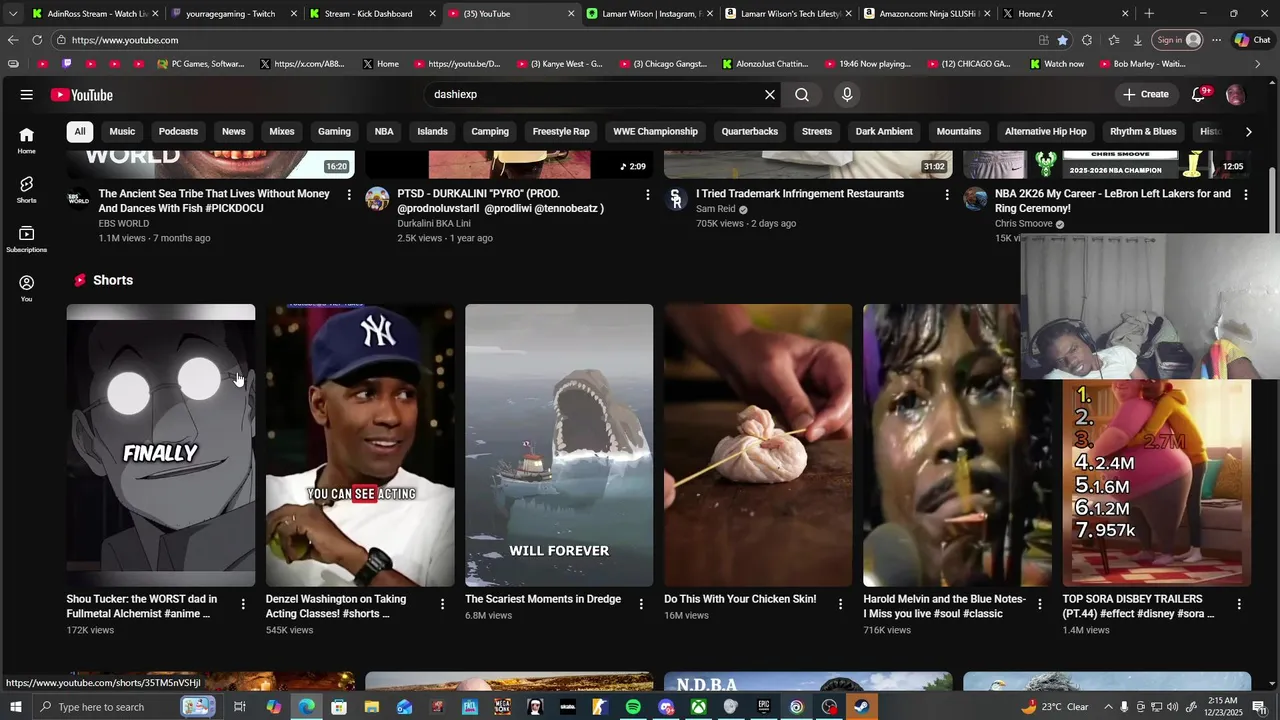Open Denzel Washington on Taking Acting Classes title
The image size is (1280, 720).
(x=336, y=606)
